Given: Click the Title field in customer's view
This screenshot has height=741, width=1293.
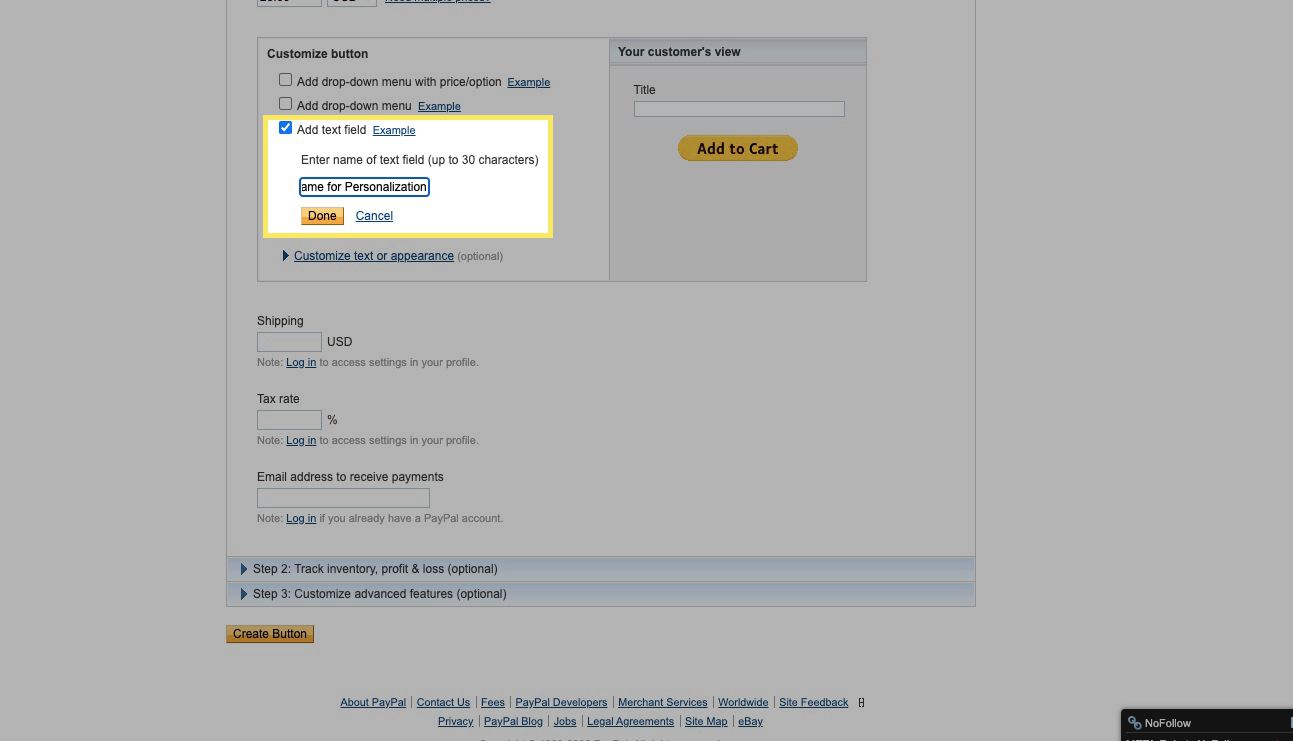Looking at the screenshot, I should 739,109.
